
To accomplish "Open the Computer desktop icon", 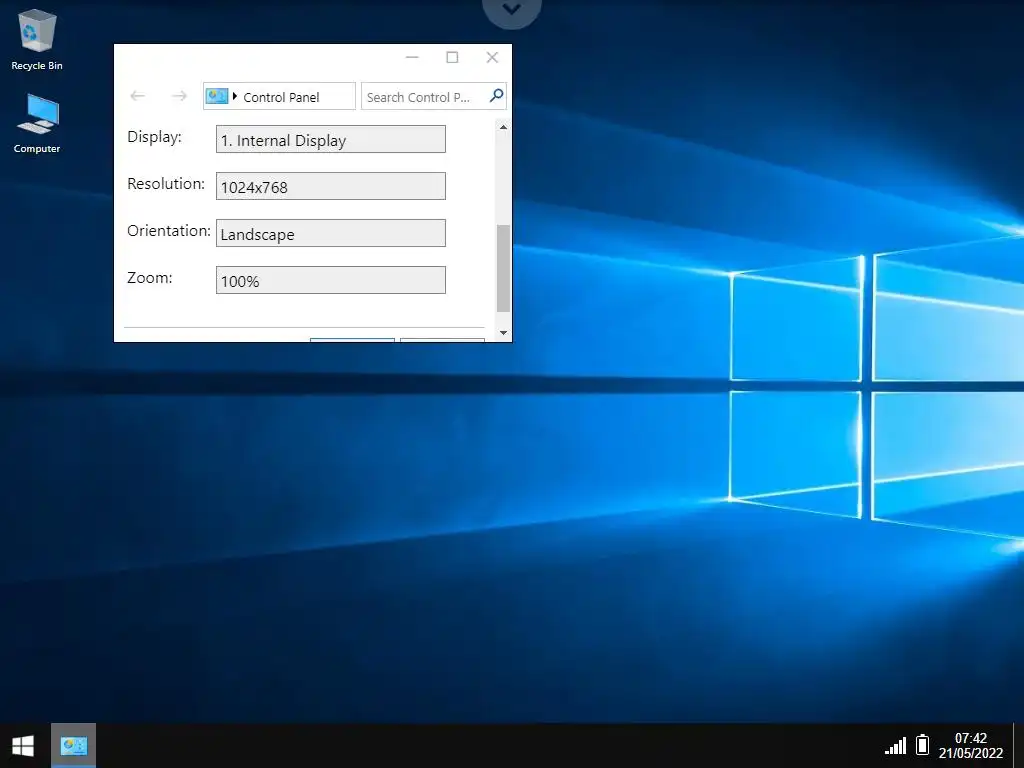I will click(x=37, y=123).
